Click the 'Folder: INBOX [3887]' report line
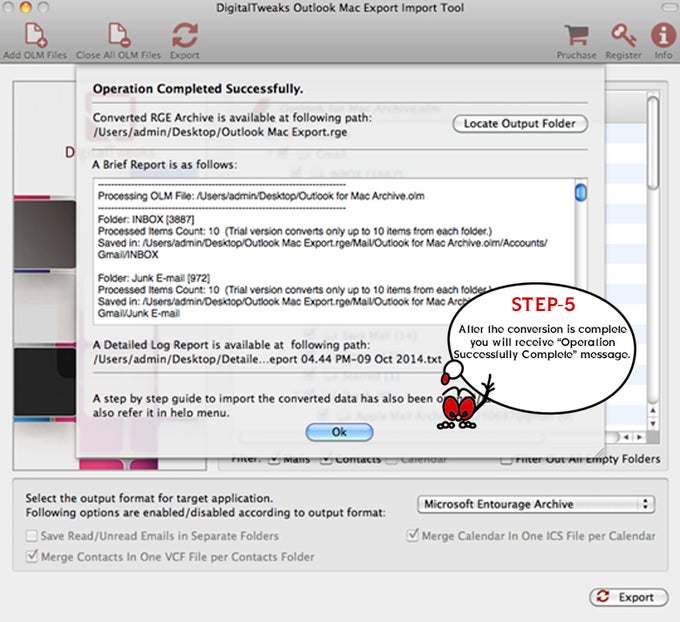 click(x=146, y=219)
